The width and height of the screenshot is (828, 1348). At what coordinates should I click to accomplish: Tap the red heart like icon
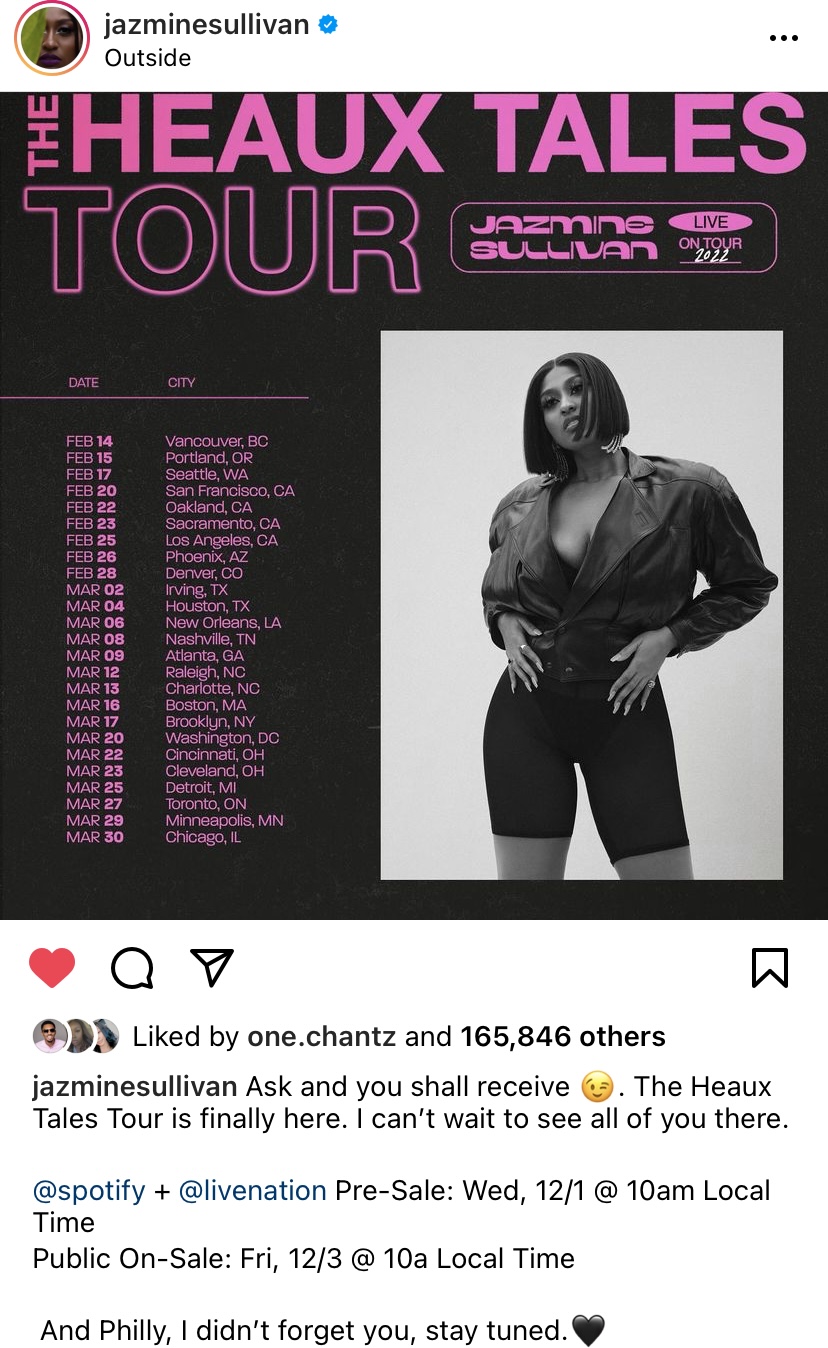click(52, 967)
